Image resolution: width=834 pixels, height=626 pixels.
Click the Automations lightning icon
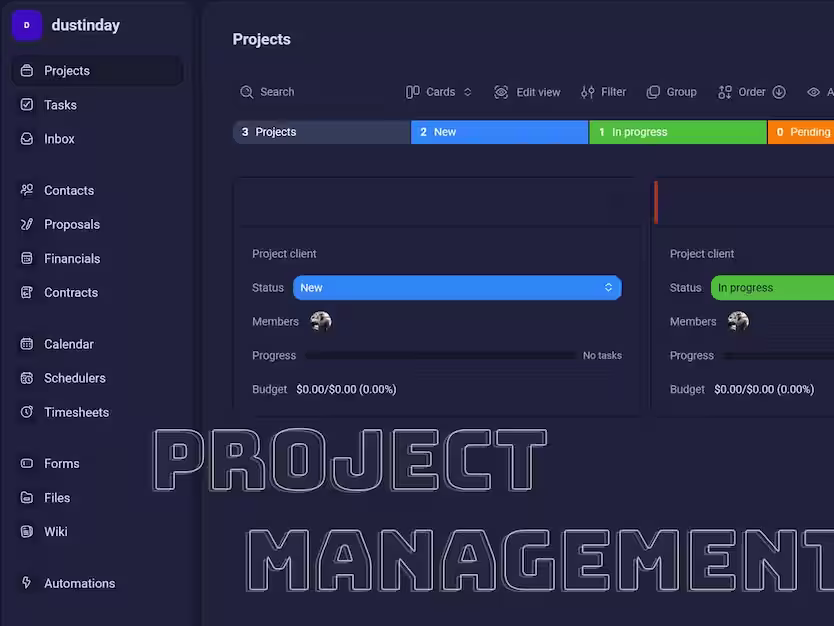click(x=27, y=583)
